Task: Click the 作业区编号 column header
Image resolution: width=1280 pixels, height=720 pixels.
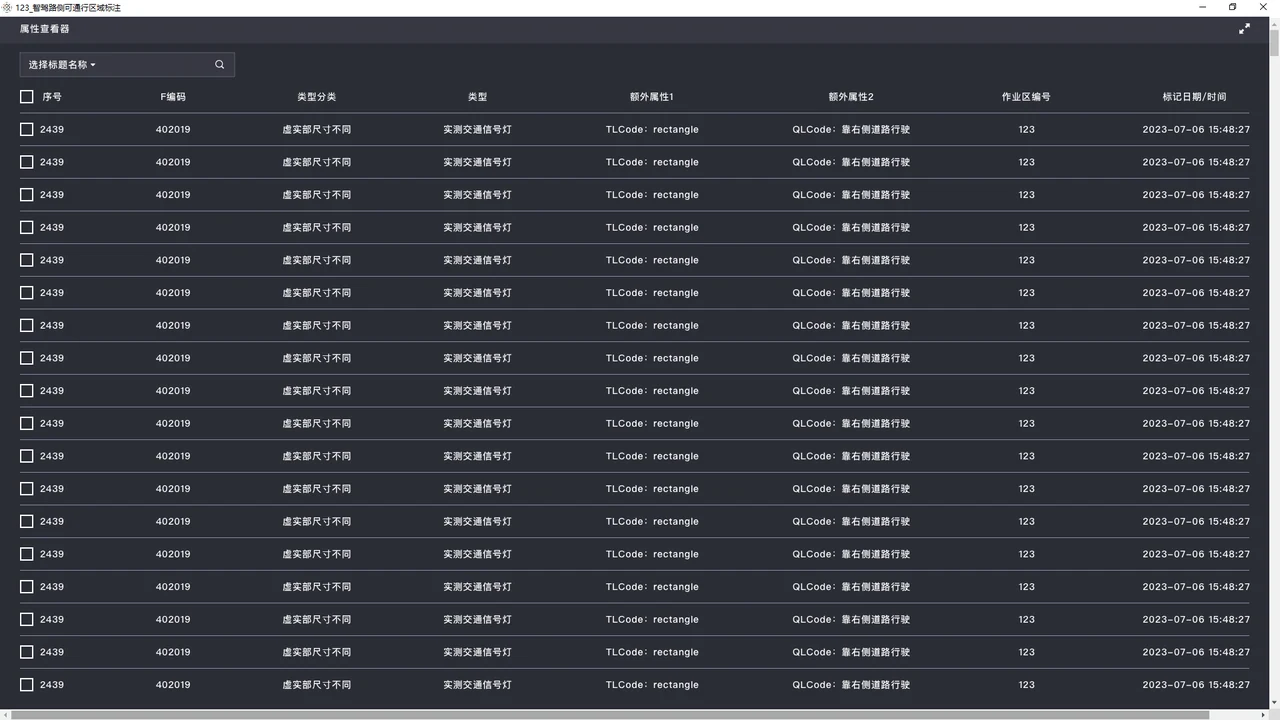Action: click(x=1026, y=97)
